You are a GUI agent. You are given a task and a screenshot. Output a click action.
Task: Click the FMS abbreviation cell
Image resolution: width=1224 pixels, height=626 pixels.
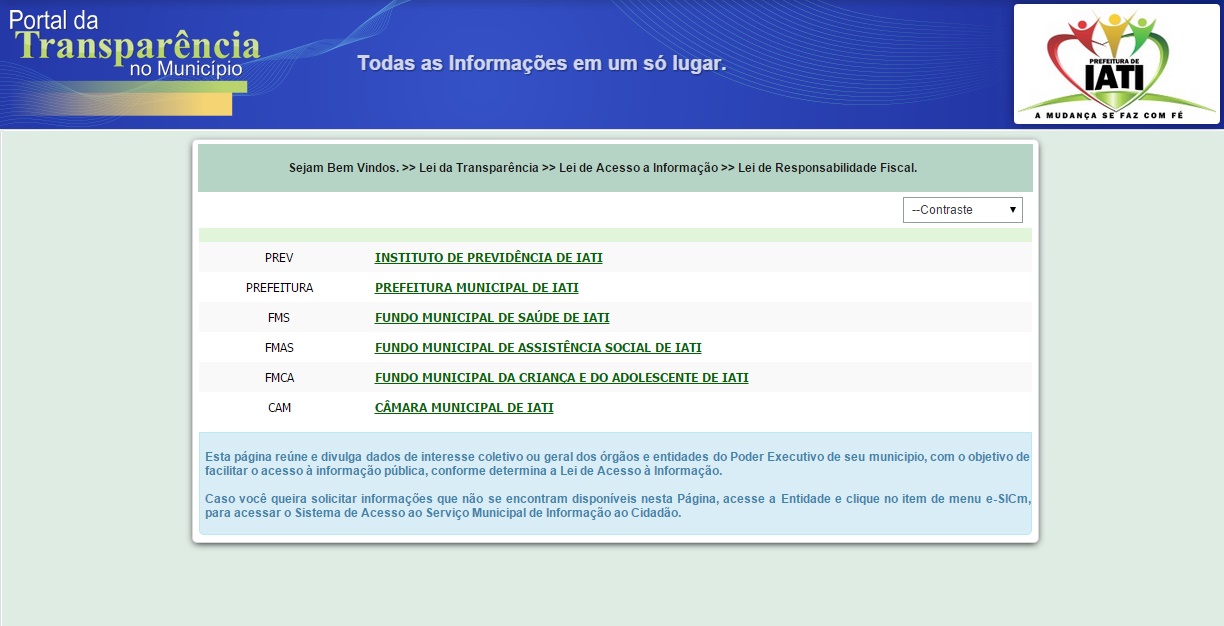279,318
